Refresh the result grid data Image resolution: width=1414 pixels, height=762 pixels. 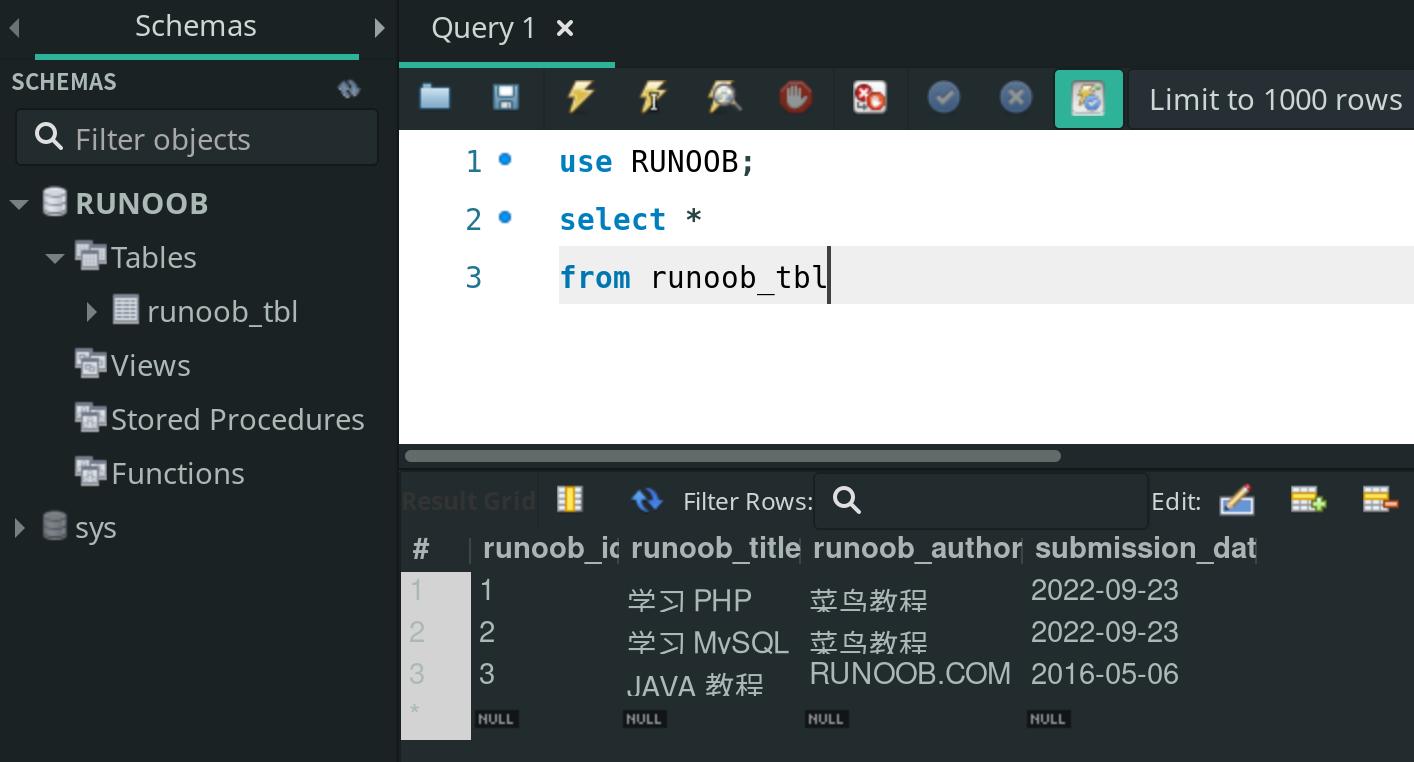point(647,499)
